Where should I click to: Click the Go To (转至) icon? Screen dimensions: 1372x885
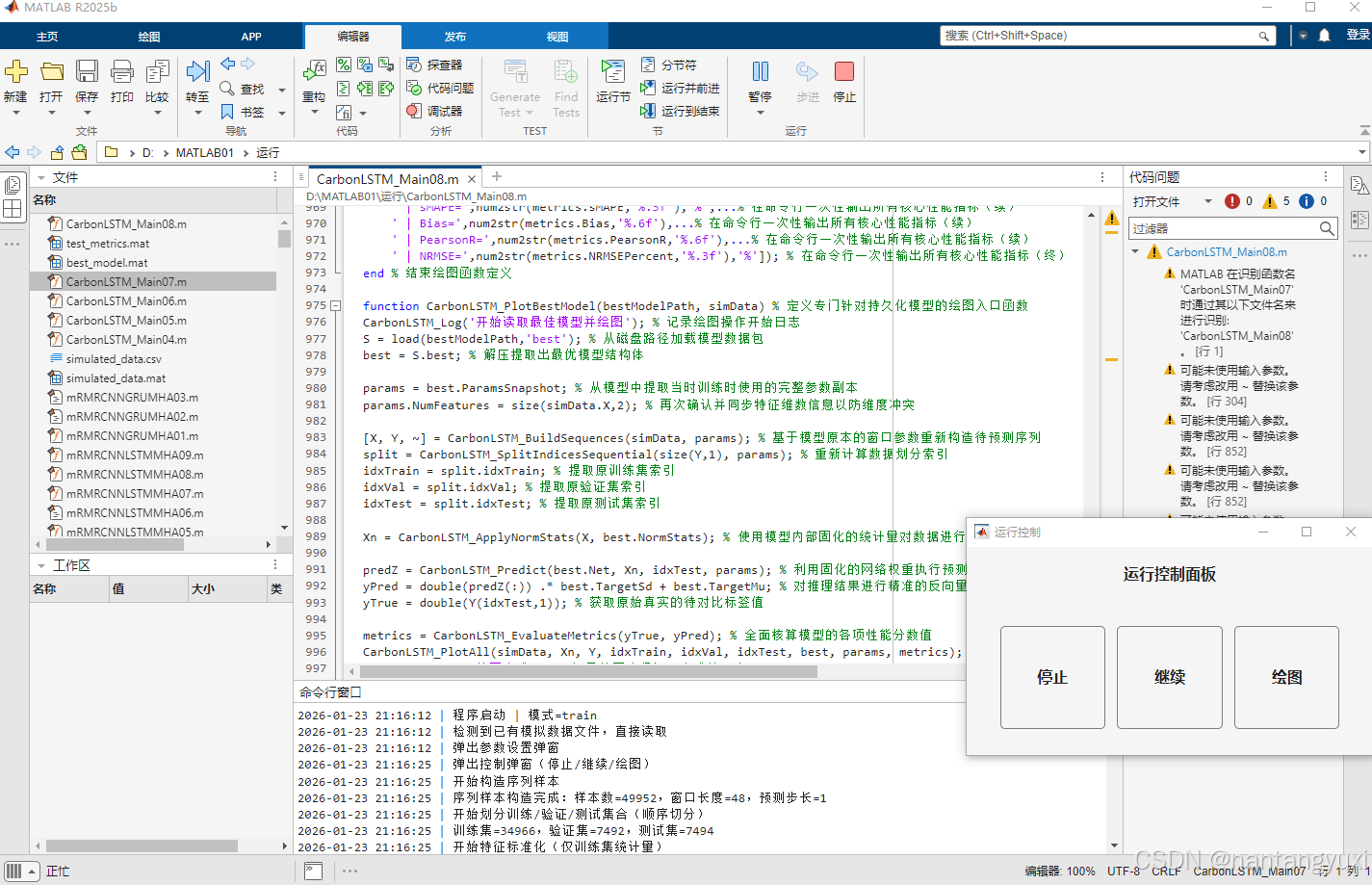197,71
